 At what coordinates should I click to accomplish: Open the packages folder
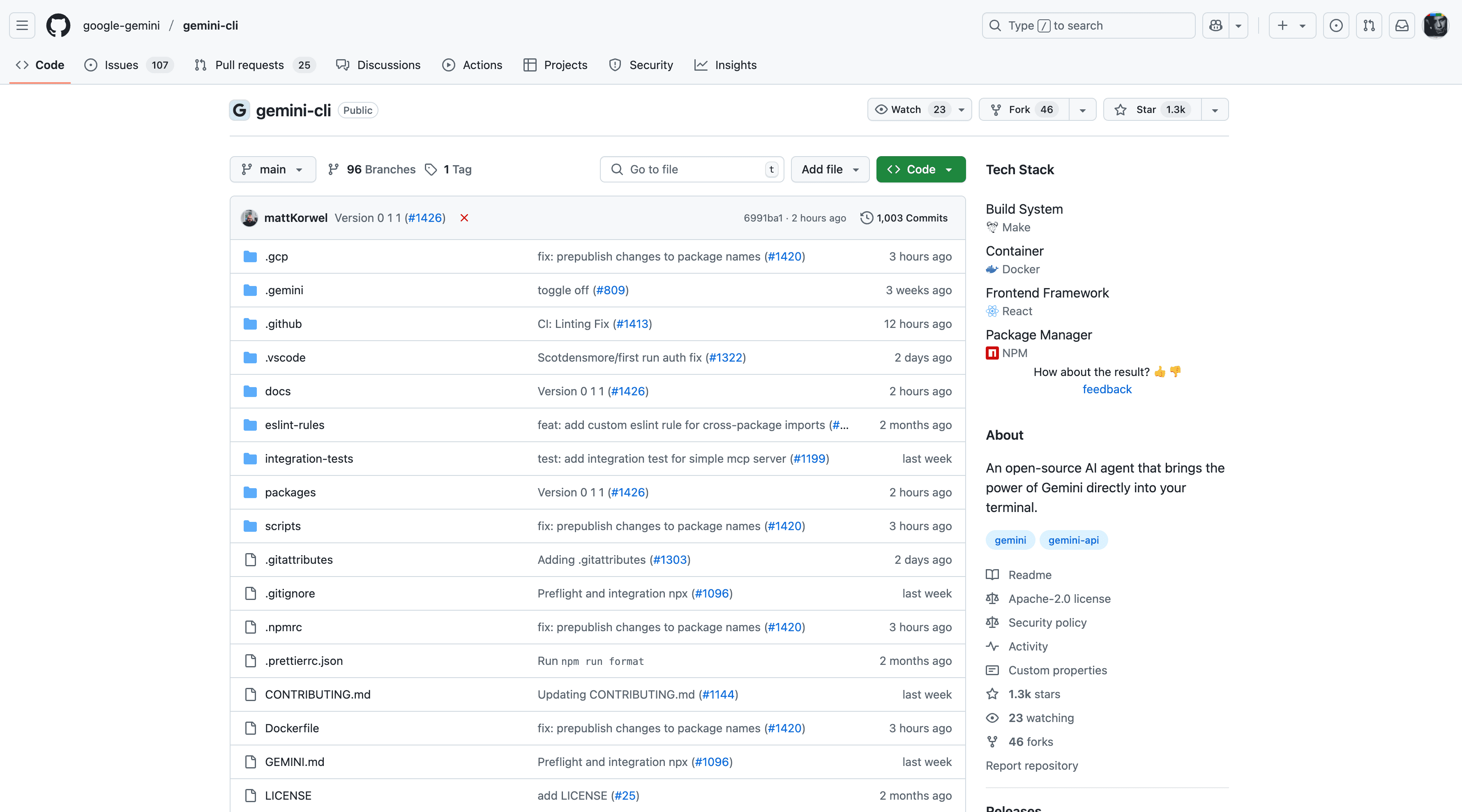coord(290,492)
